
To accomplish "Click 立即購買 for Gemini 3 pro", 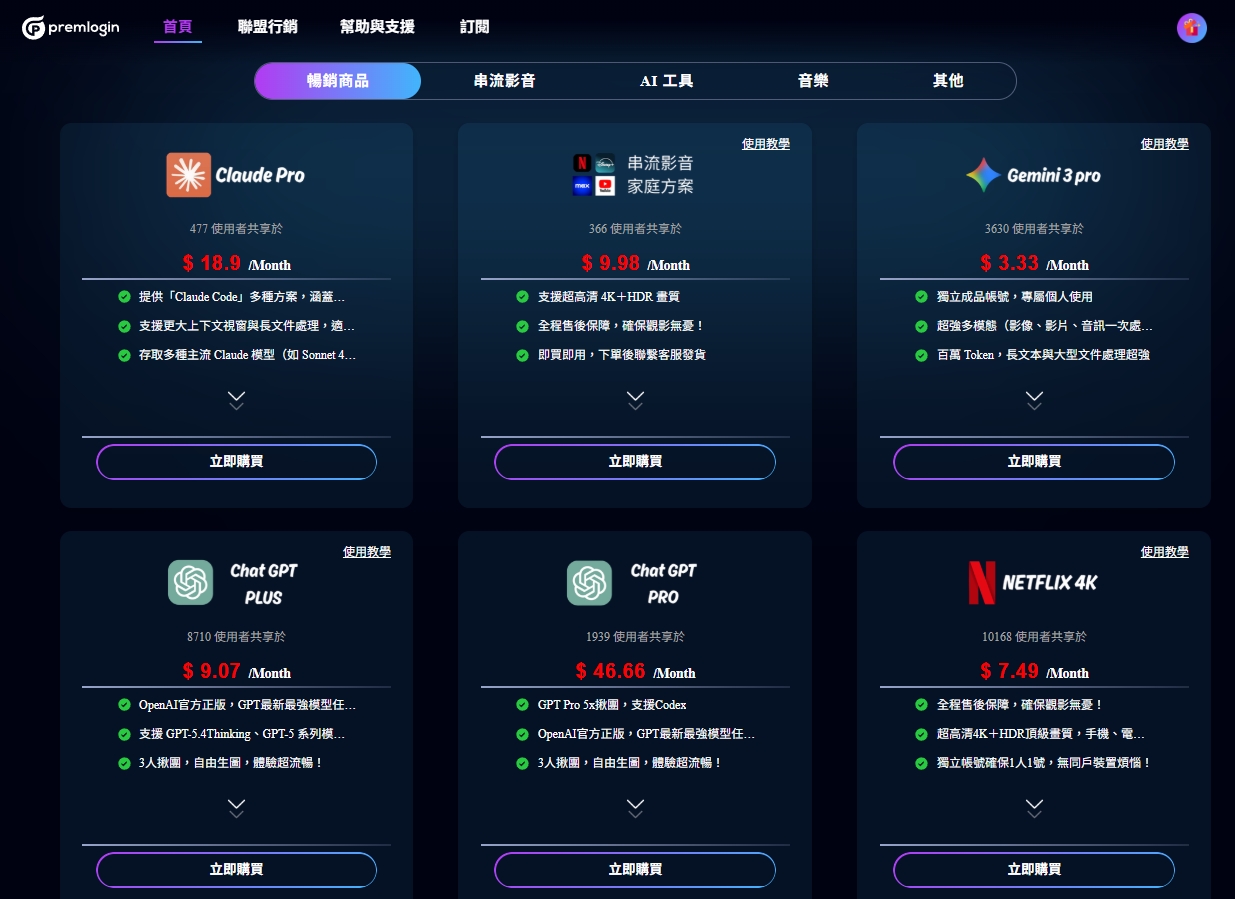I will coord(1034,462).
